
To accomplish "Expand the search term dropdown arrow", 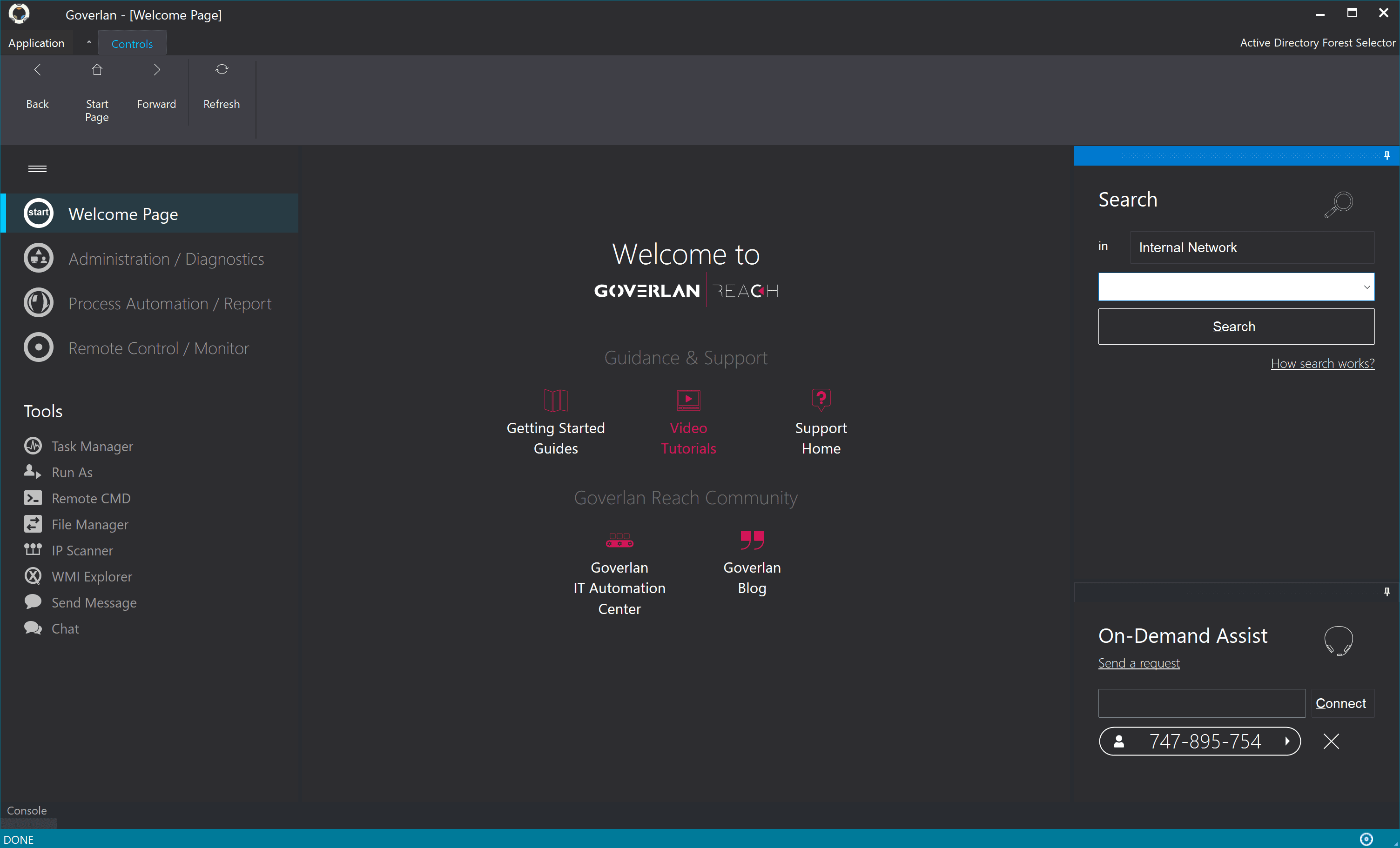I will pos(1366,287).
